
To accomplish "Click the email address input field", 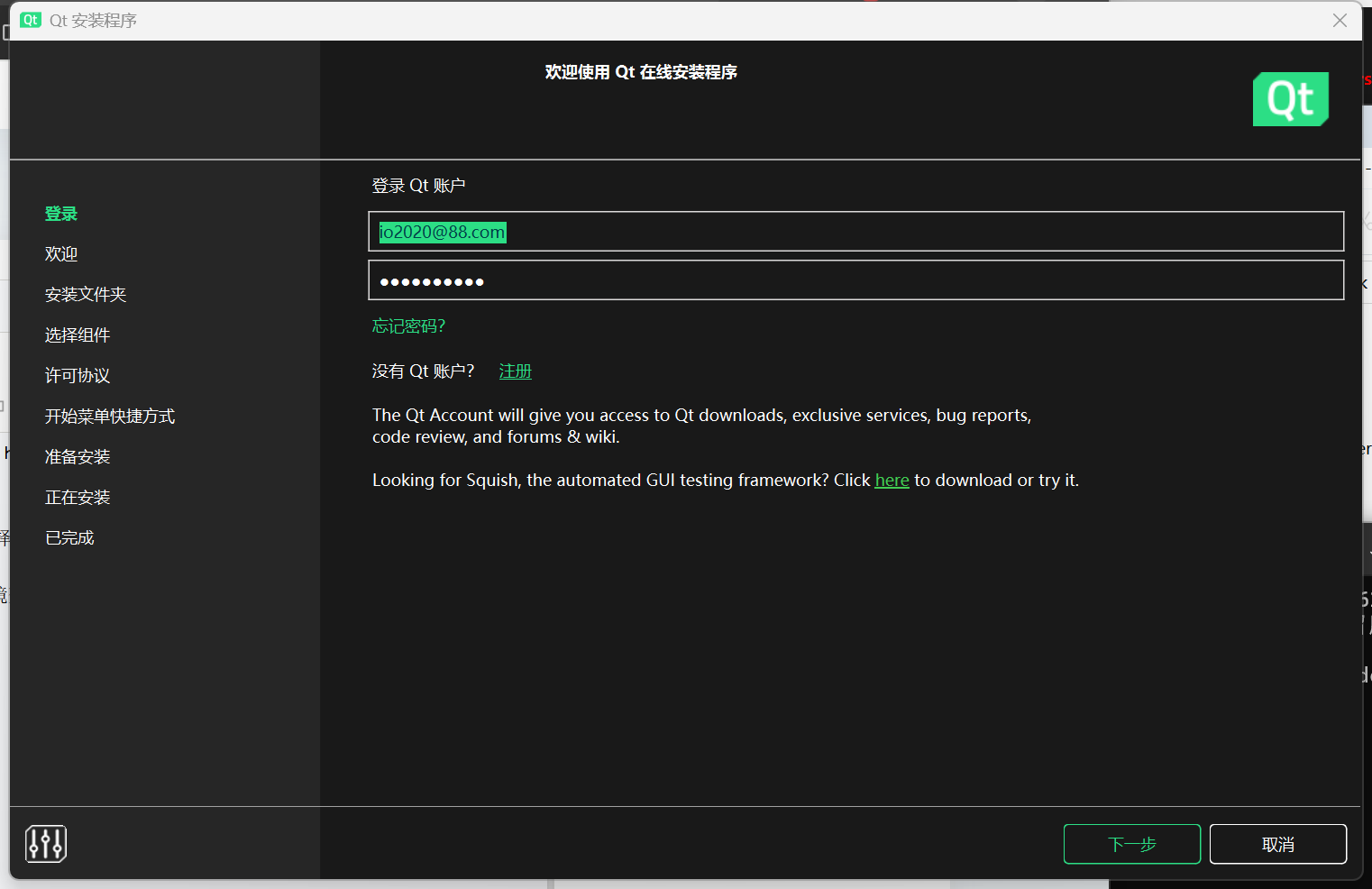I will (855, 232).
